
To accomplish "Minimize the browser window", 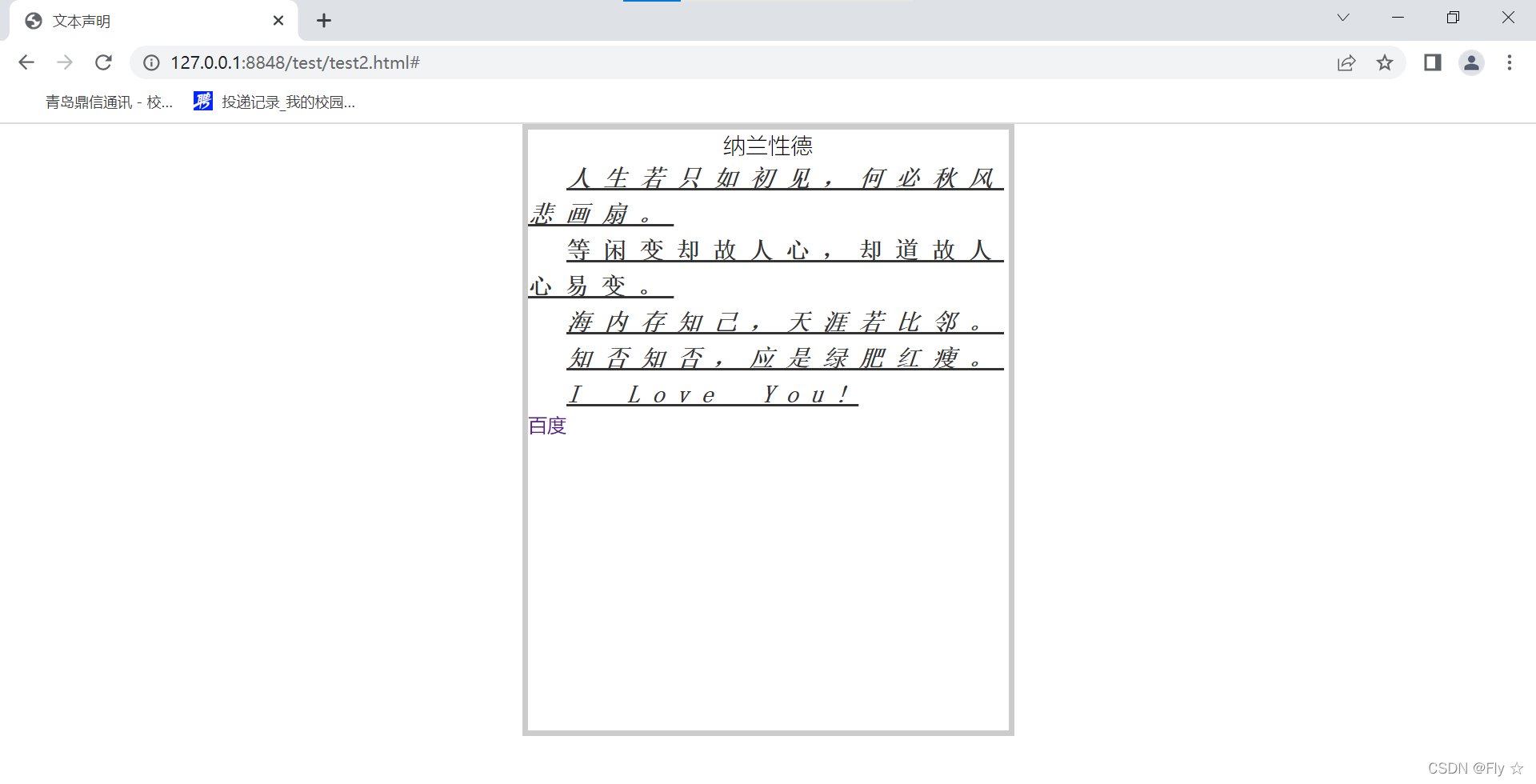I will pos(1398,18).
